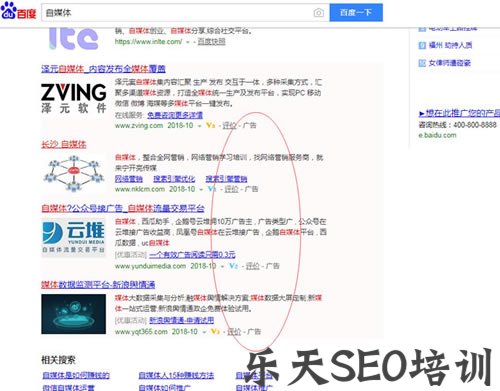
Task: Open 新浪舆情通-申请试用 promo link
Action: pos(181,320)
